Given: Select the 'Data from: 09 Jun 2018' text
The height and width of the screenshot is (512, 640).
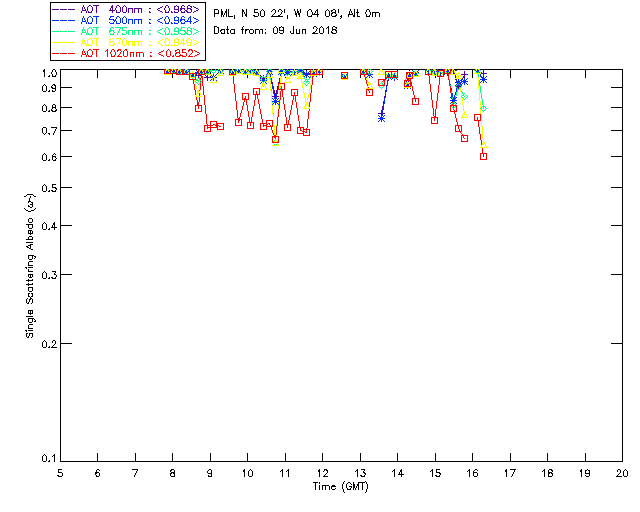Looking at the screenshot, I should pos(276,30).
